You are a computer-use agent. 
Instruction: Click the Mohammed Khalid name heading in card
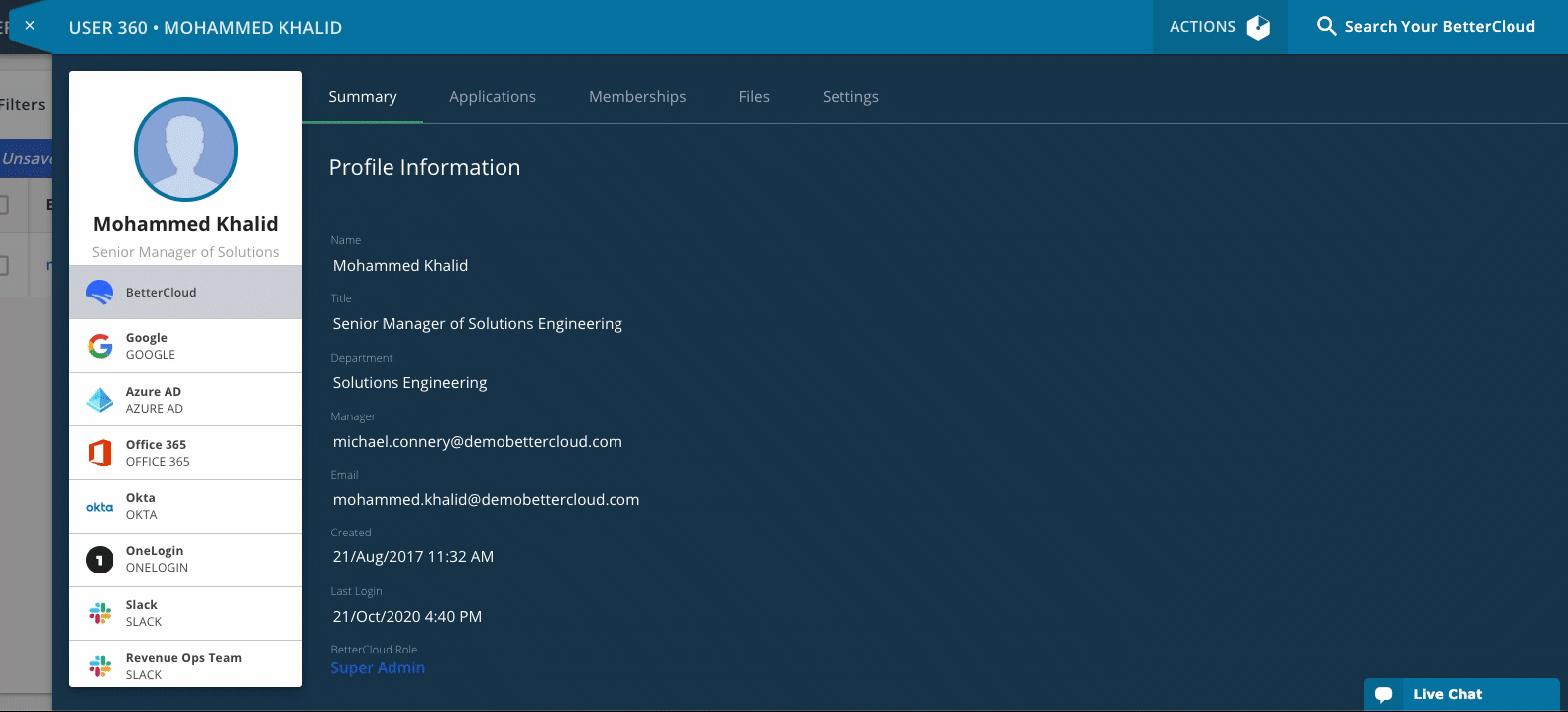tap(185, 224)
